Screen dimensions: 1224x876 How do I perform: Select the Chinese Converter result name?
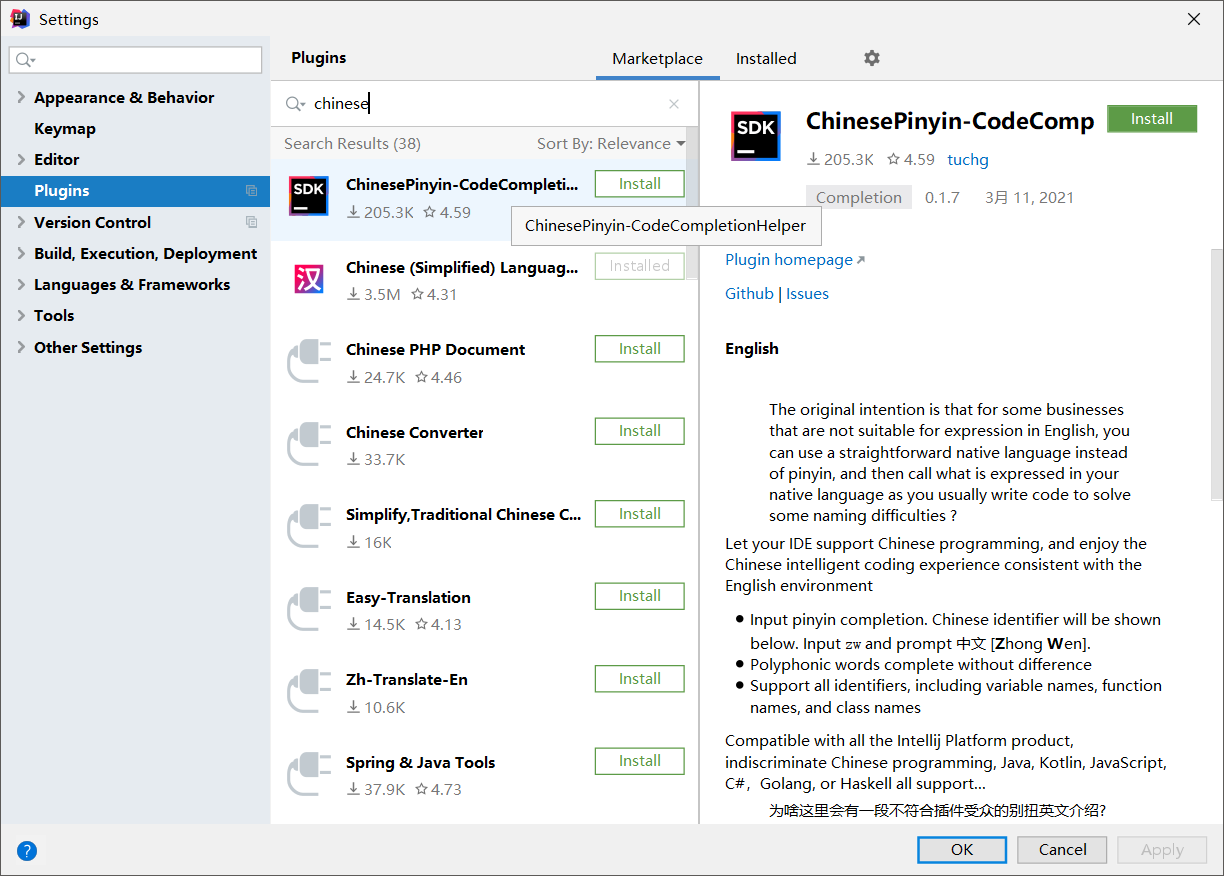415,433
